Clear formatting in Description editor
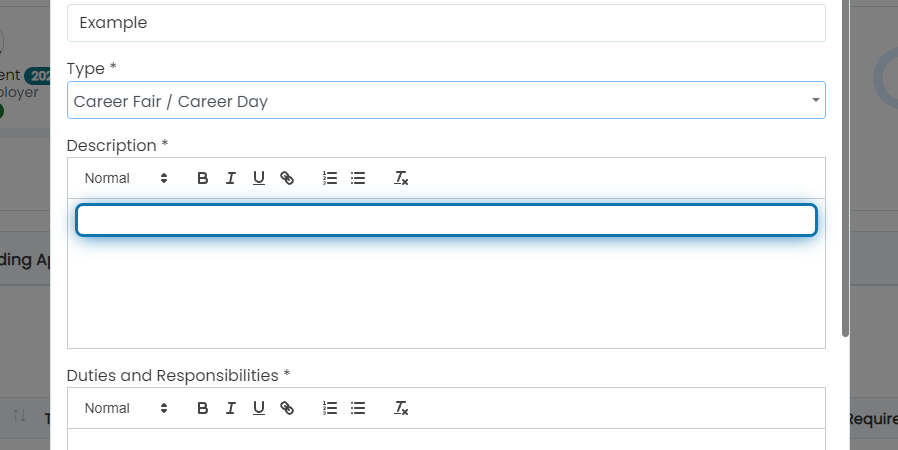 click(401, 178)
